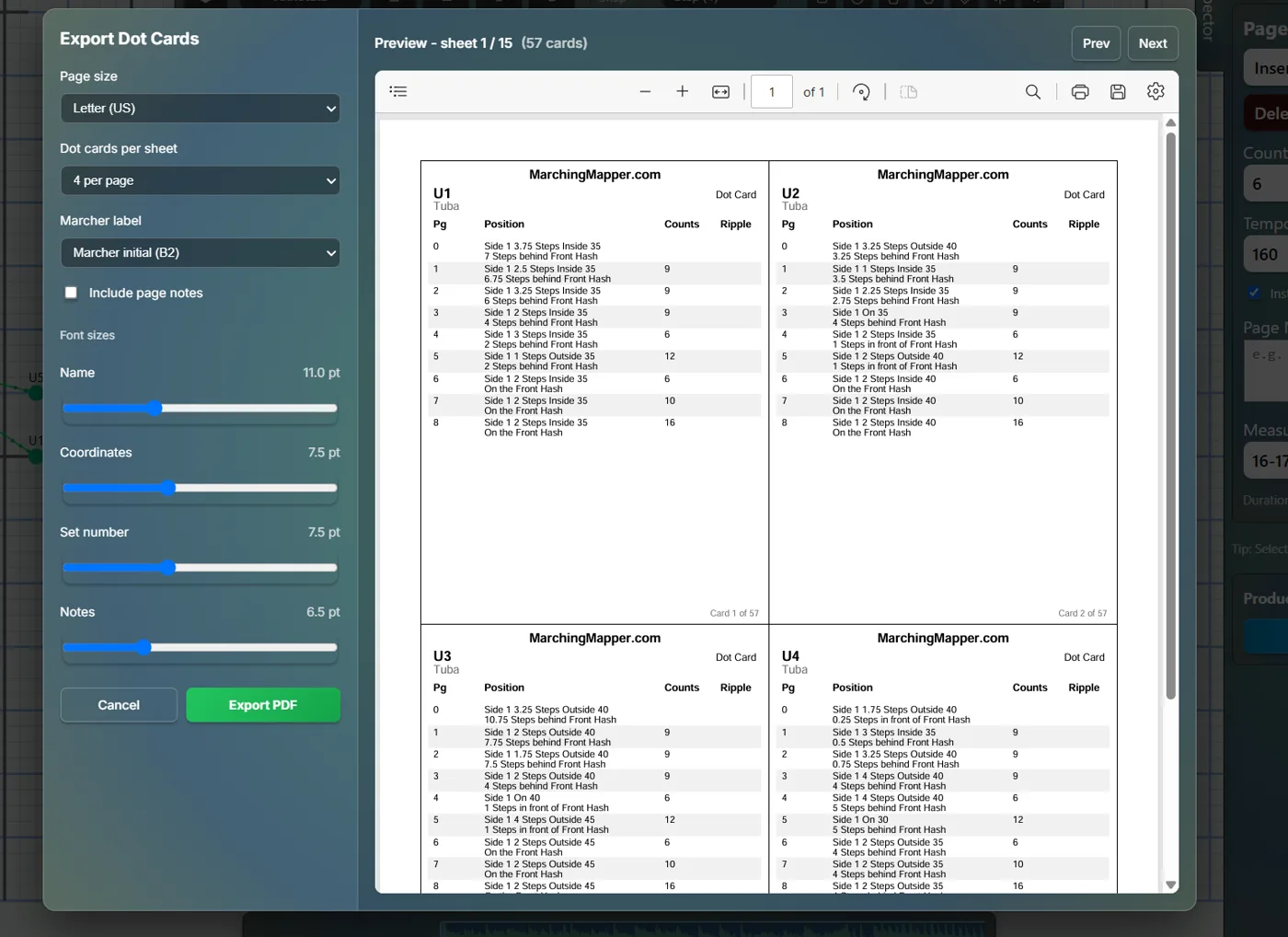Go to the previous preview sheet
This screenshot has height=937, width=1288.
tap(1096, 43)
